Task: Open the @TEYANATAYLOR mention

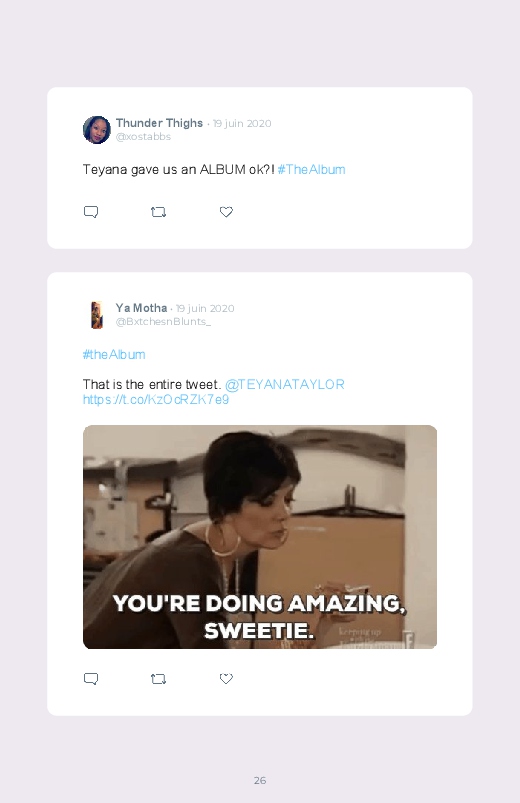Action: 284,384
